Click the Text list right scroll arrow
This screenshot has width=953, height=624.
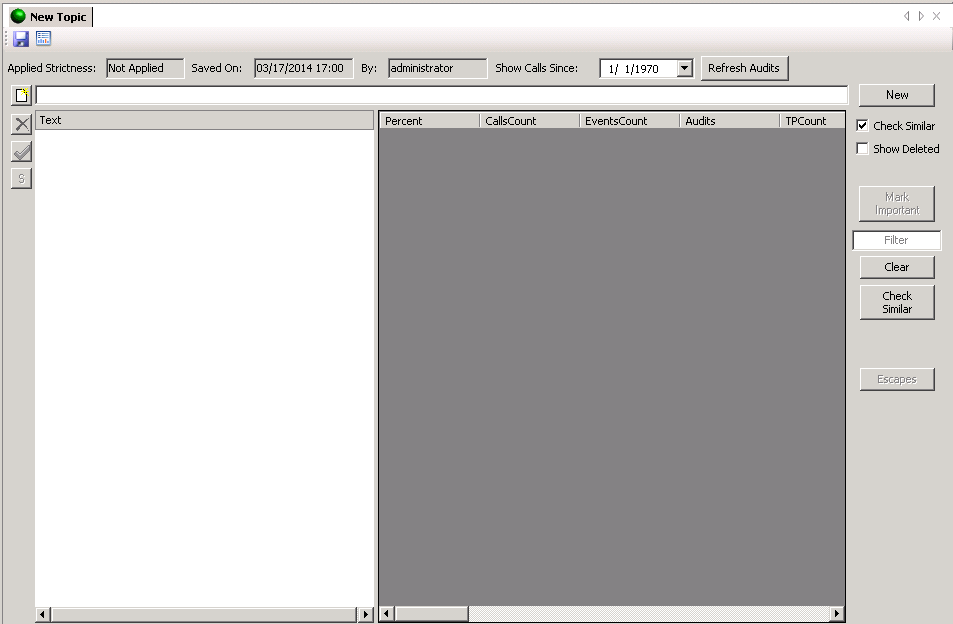click(365, 614)
